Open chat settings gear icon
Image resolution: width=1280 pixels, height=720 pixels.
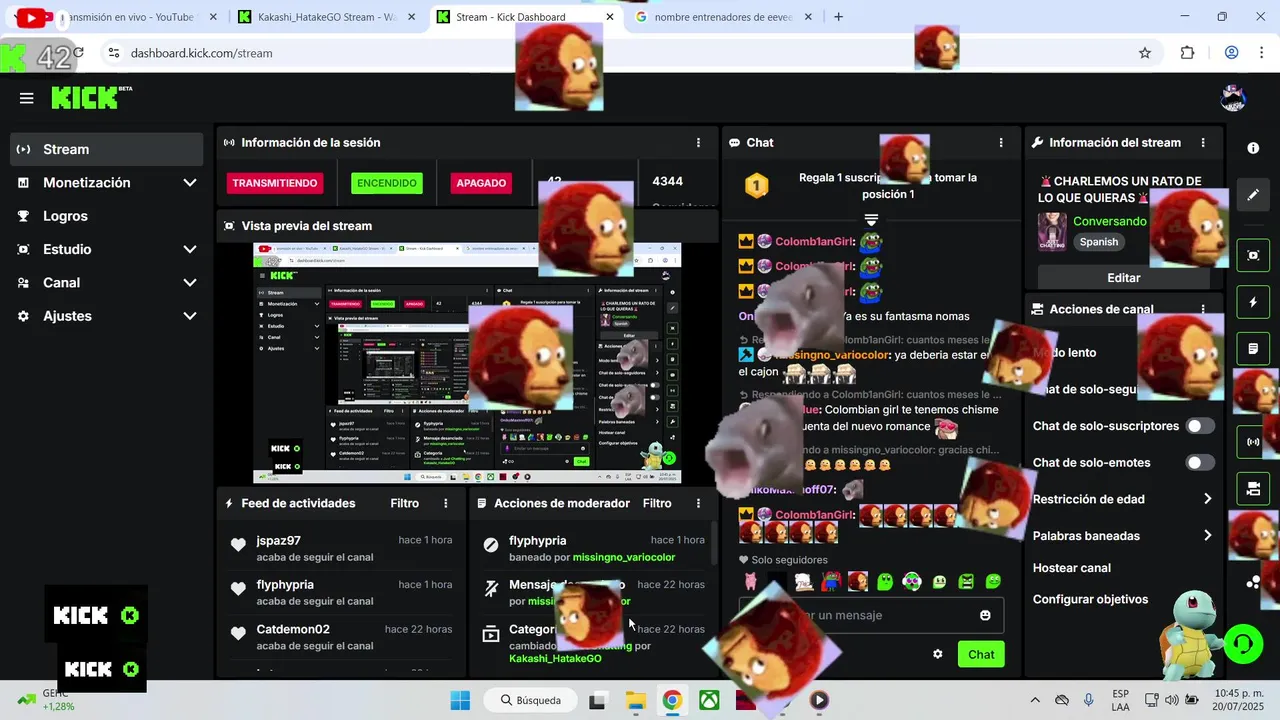[x=938, y=654]
